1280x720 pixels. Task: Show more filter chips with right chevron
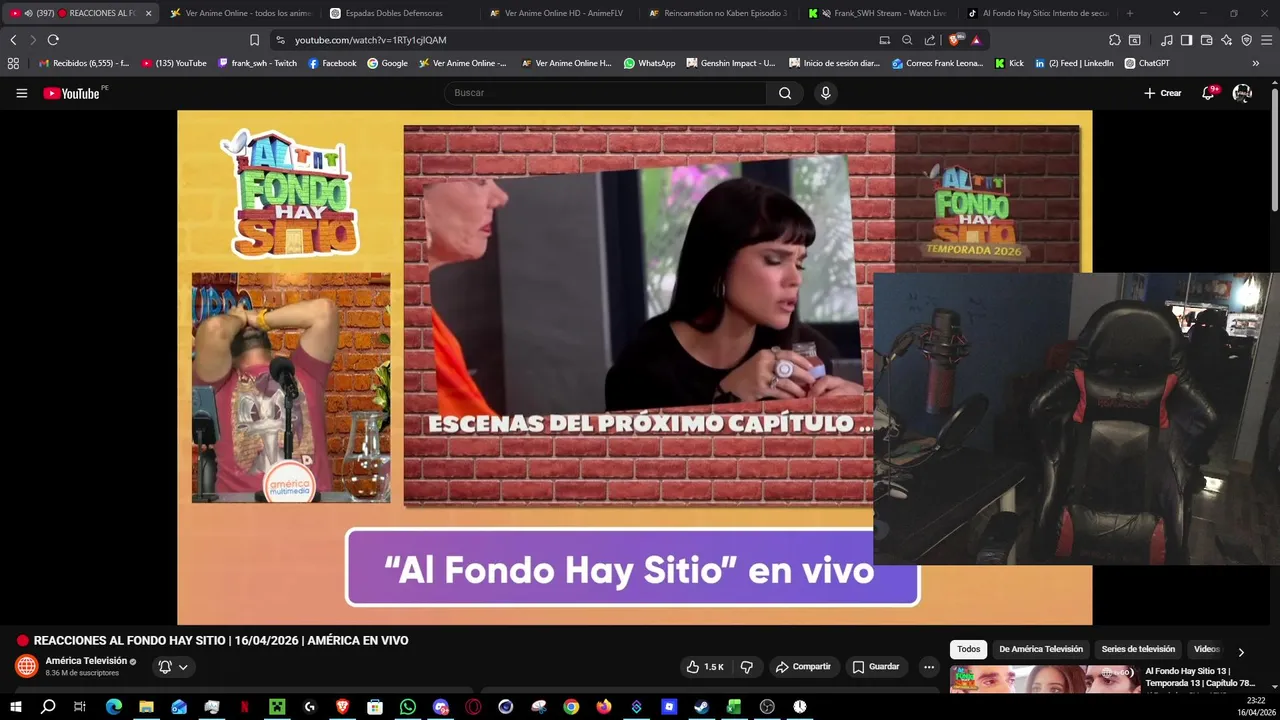[x=1241, y=652]
